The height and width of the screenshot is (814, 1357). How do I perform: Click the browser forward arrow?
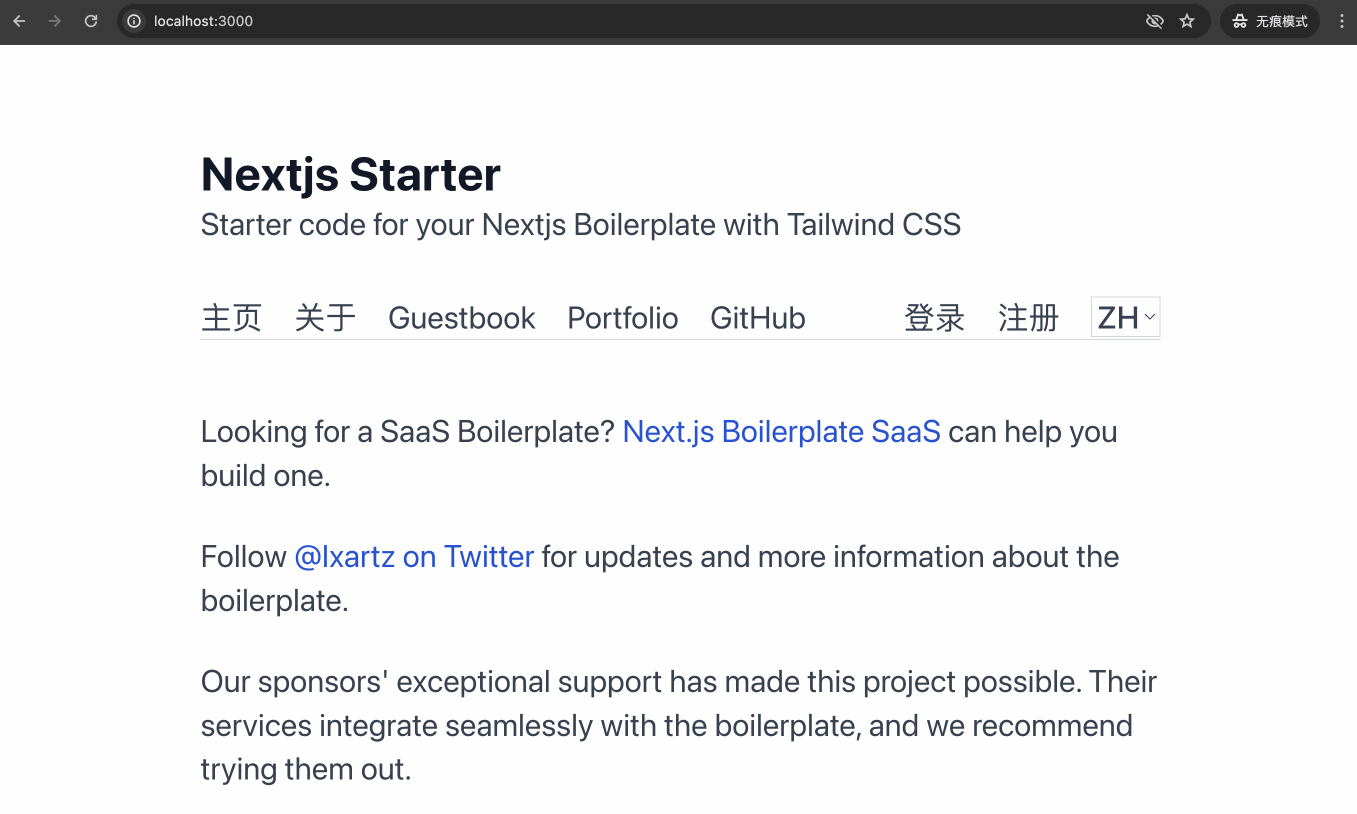(55, 21)
